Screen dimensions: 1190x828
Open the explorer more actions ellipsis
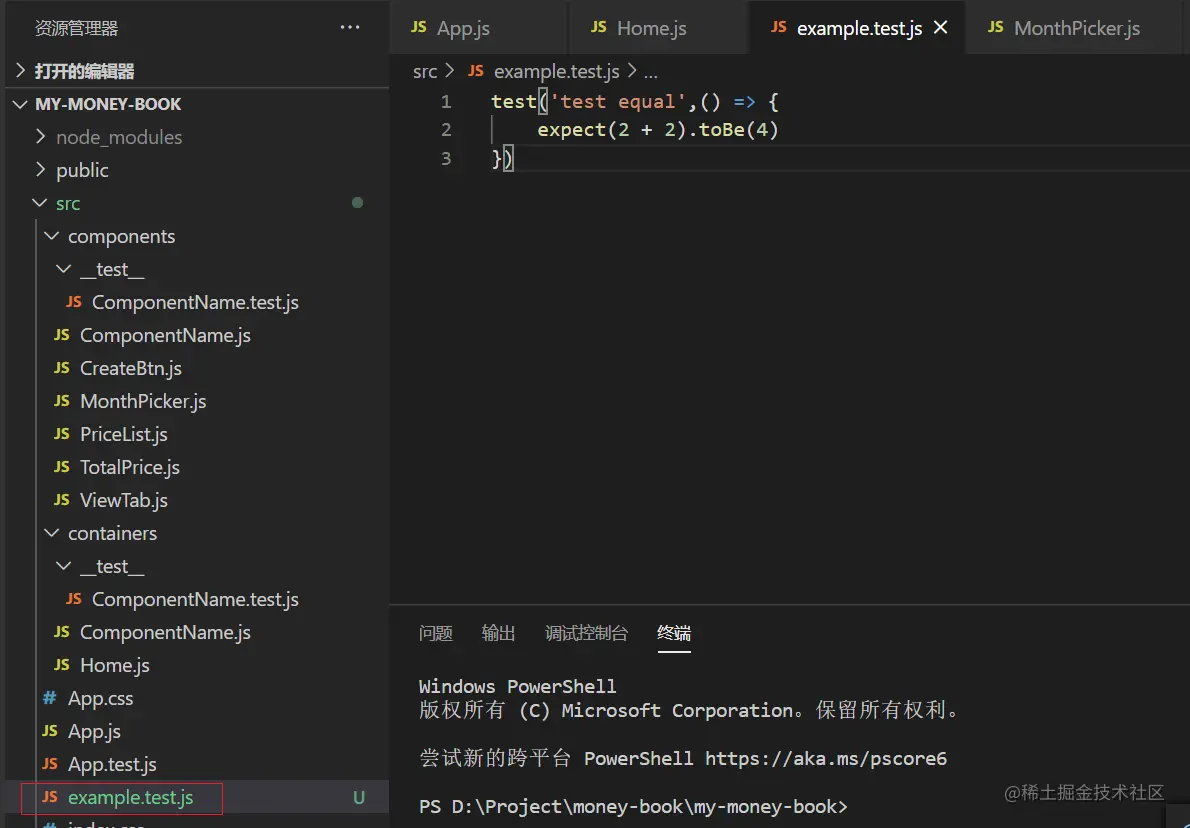[350, 27]
